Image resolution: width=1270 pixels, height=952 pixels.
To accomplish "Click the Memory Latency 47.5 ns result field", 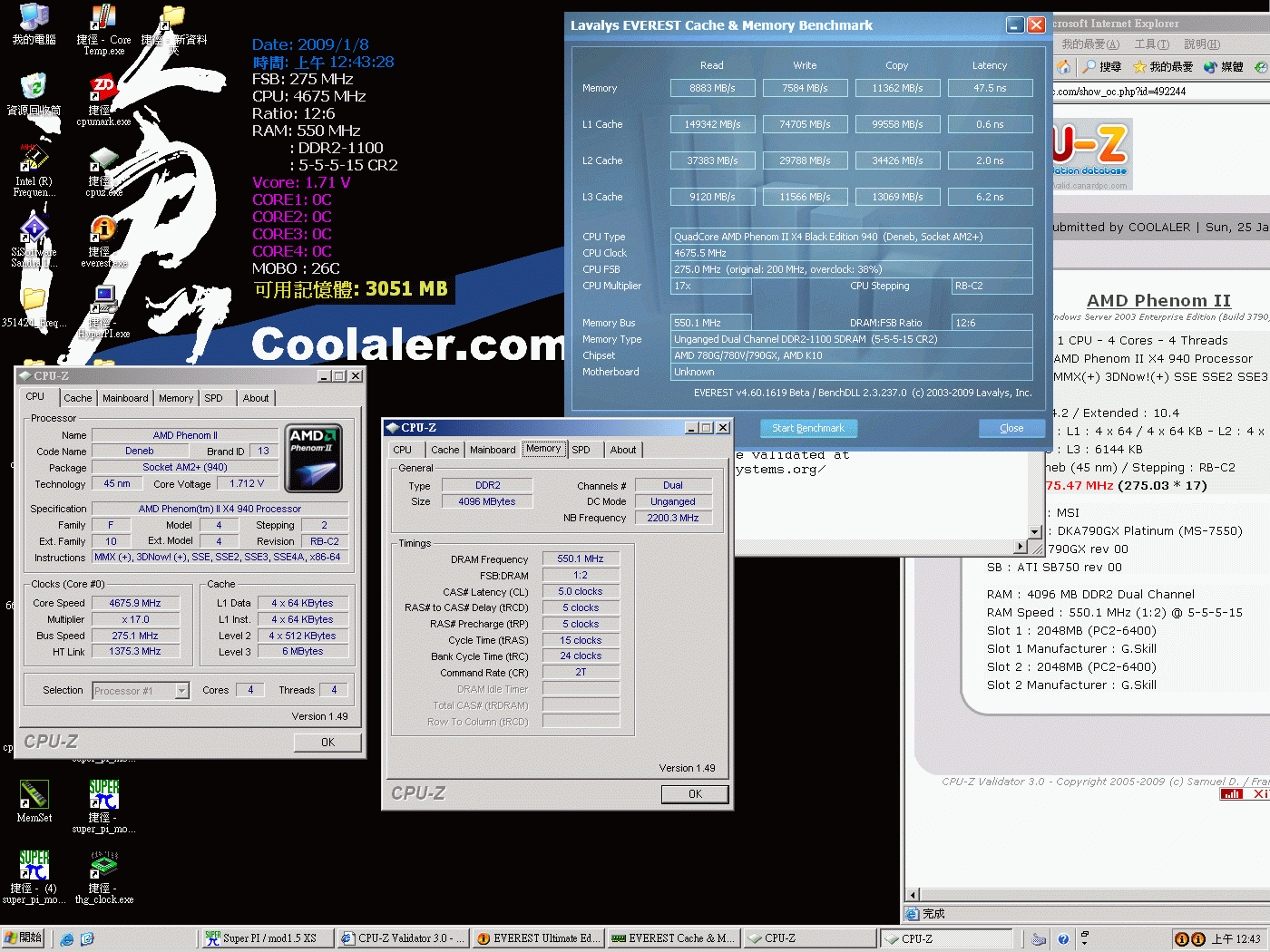I will tap(990, 88).
